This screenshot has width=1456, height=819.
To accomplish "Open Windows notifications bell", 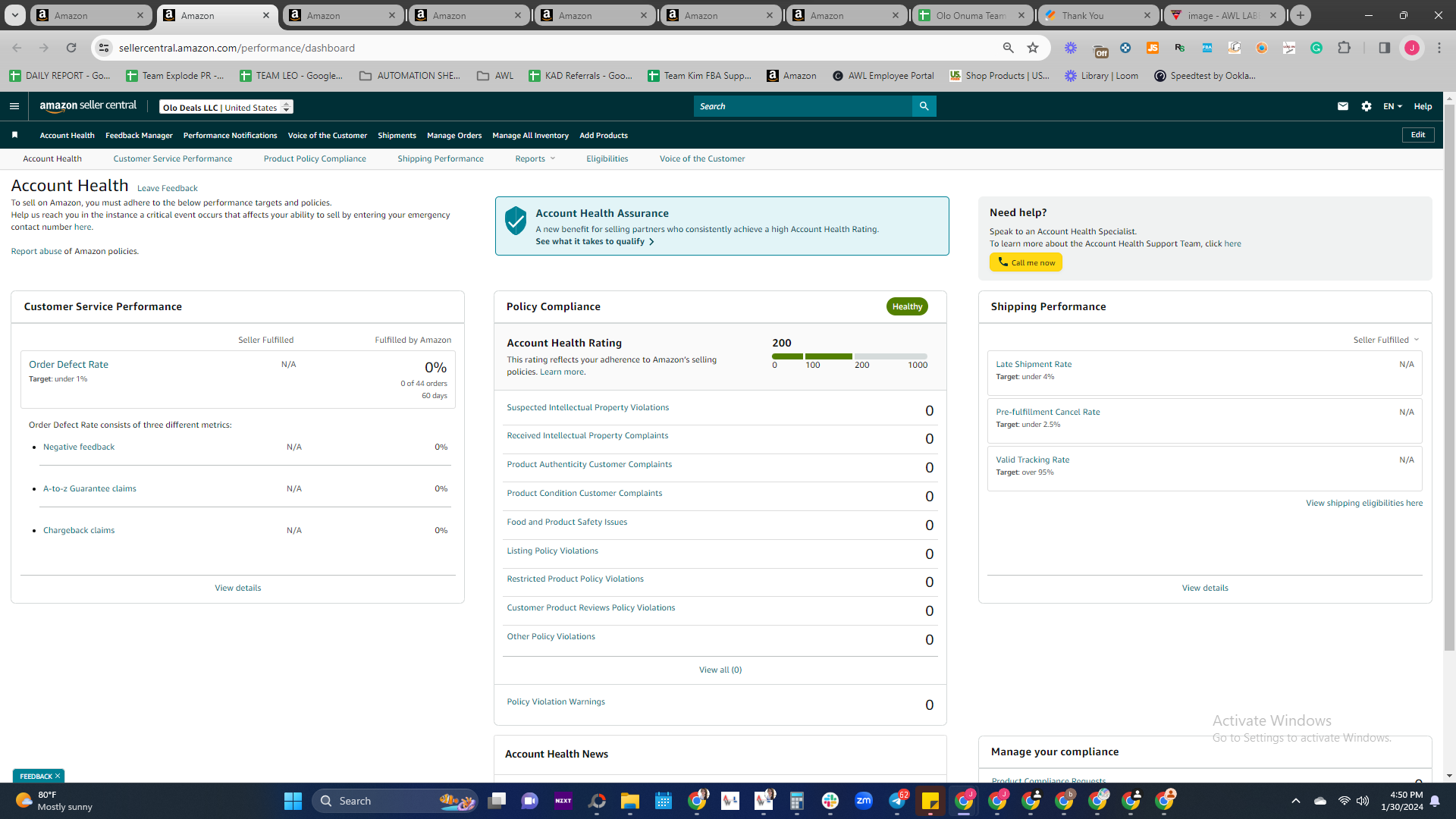I will pos(1435,801).
